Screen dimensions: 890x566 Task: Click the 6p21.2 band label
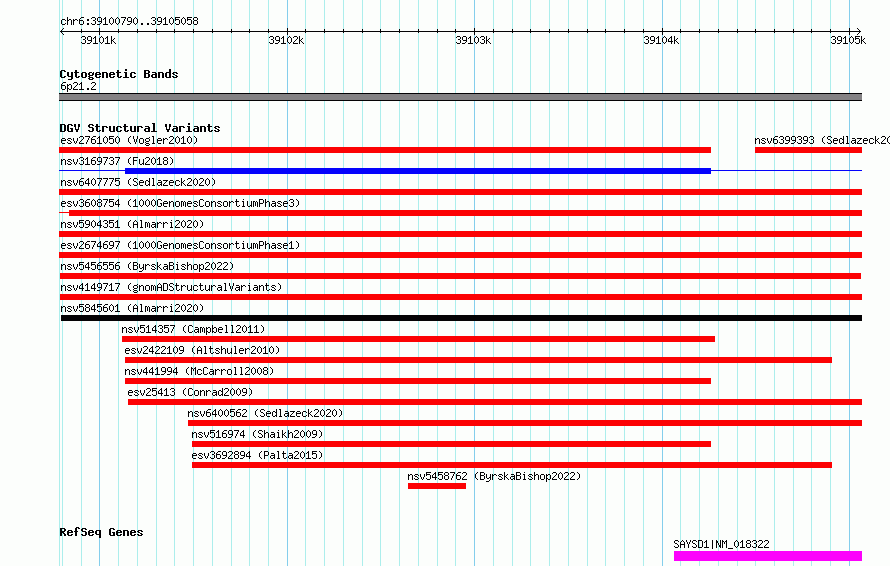(78, 86)
